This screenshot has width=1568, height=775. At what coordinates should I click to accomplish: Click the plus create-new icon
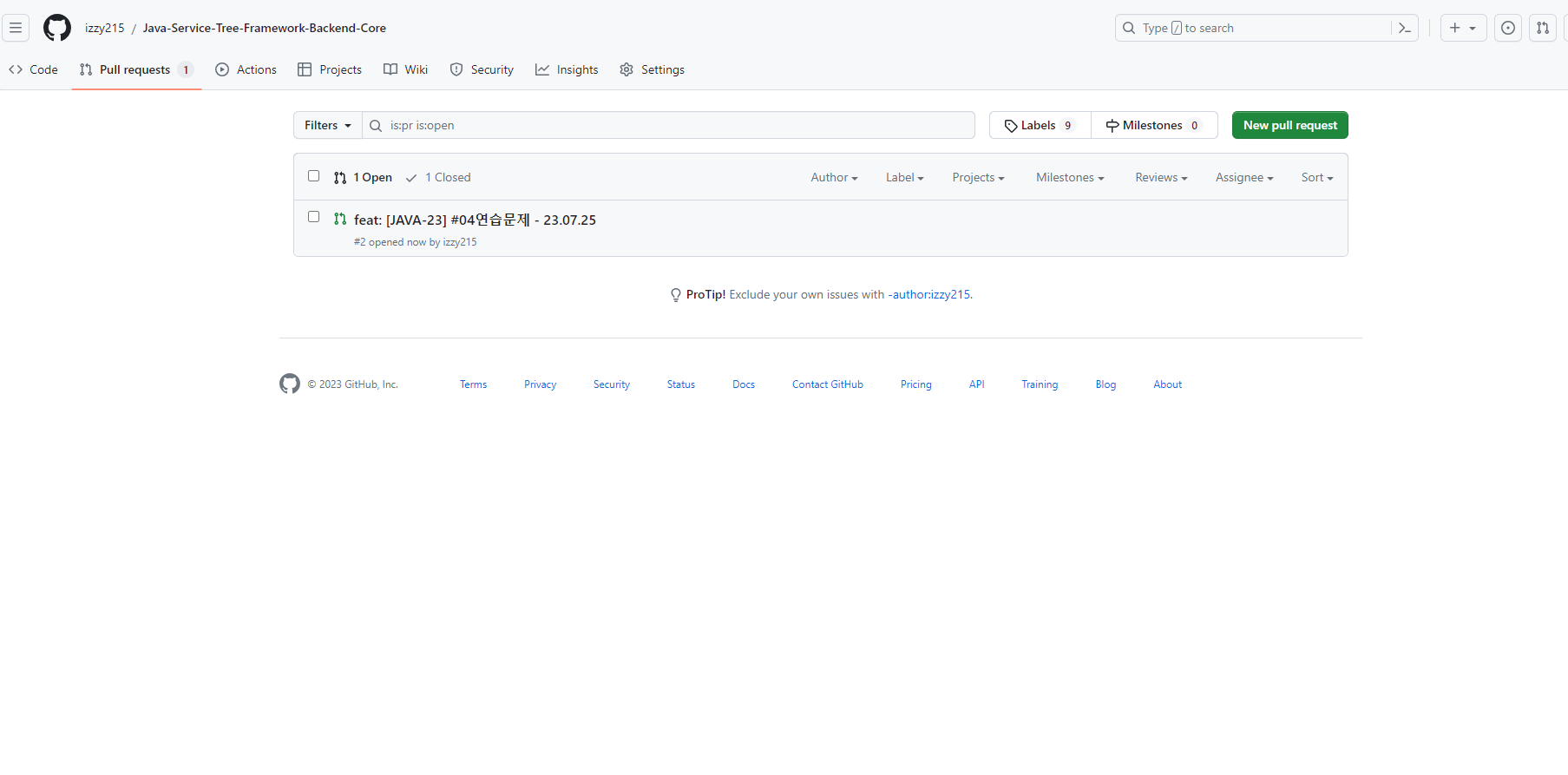point(1455,28)
